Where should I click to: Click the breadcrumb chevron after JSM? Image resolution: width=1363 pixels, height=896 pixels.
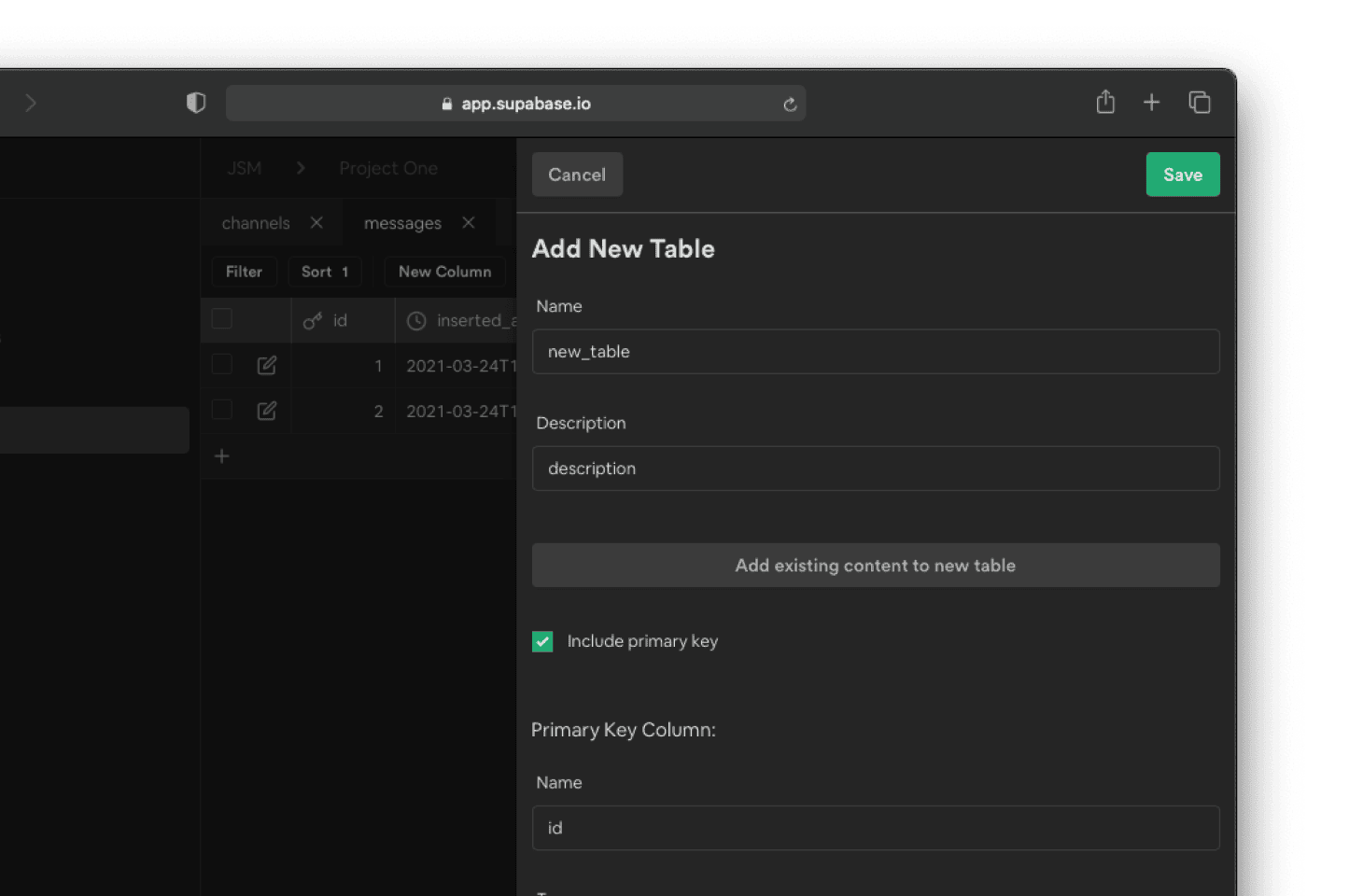click(x=301, y=168)
